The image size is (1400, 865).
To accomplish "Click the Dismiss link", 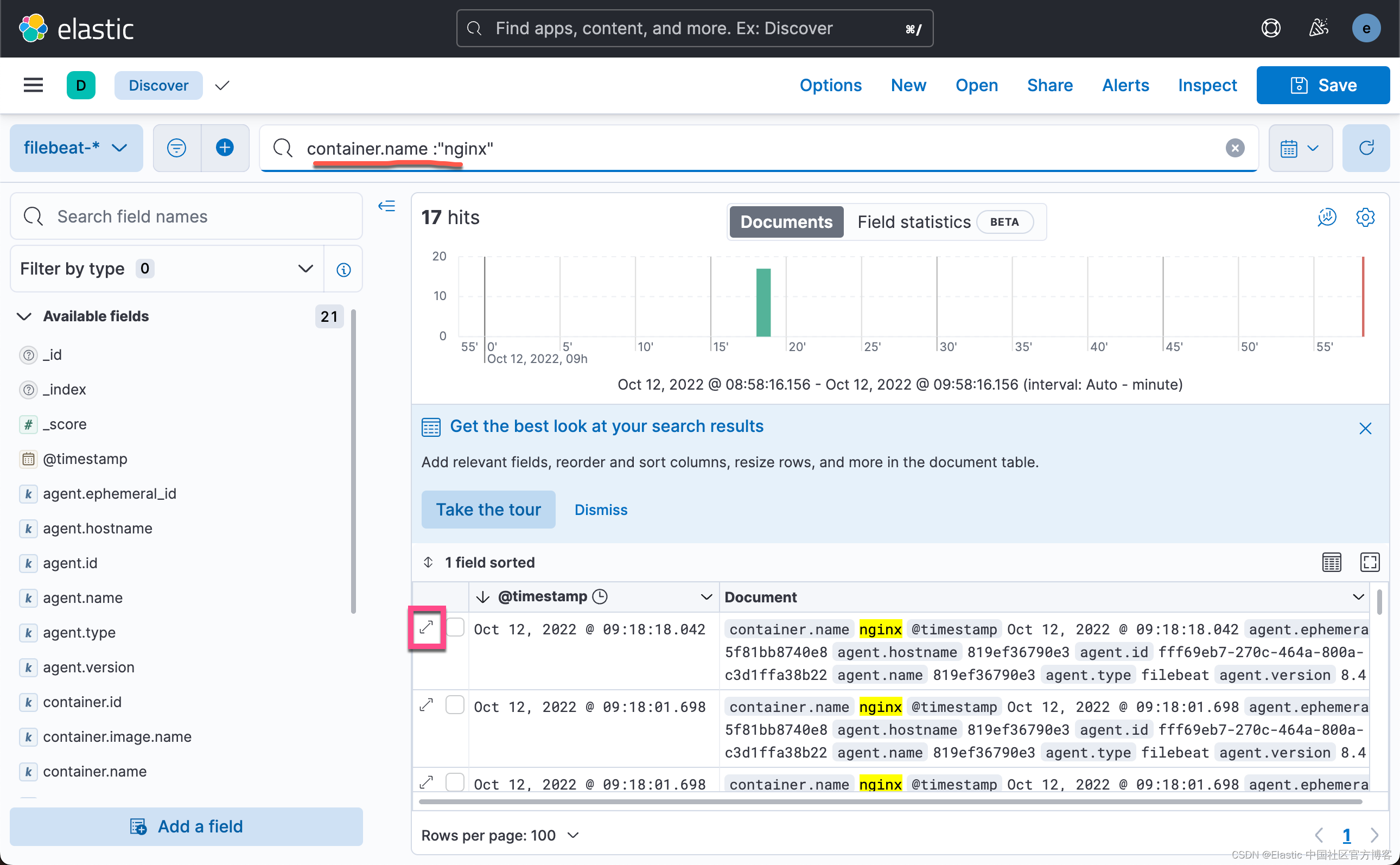I will click(x=601, y=509).
